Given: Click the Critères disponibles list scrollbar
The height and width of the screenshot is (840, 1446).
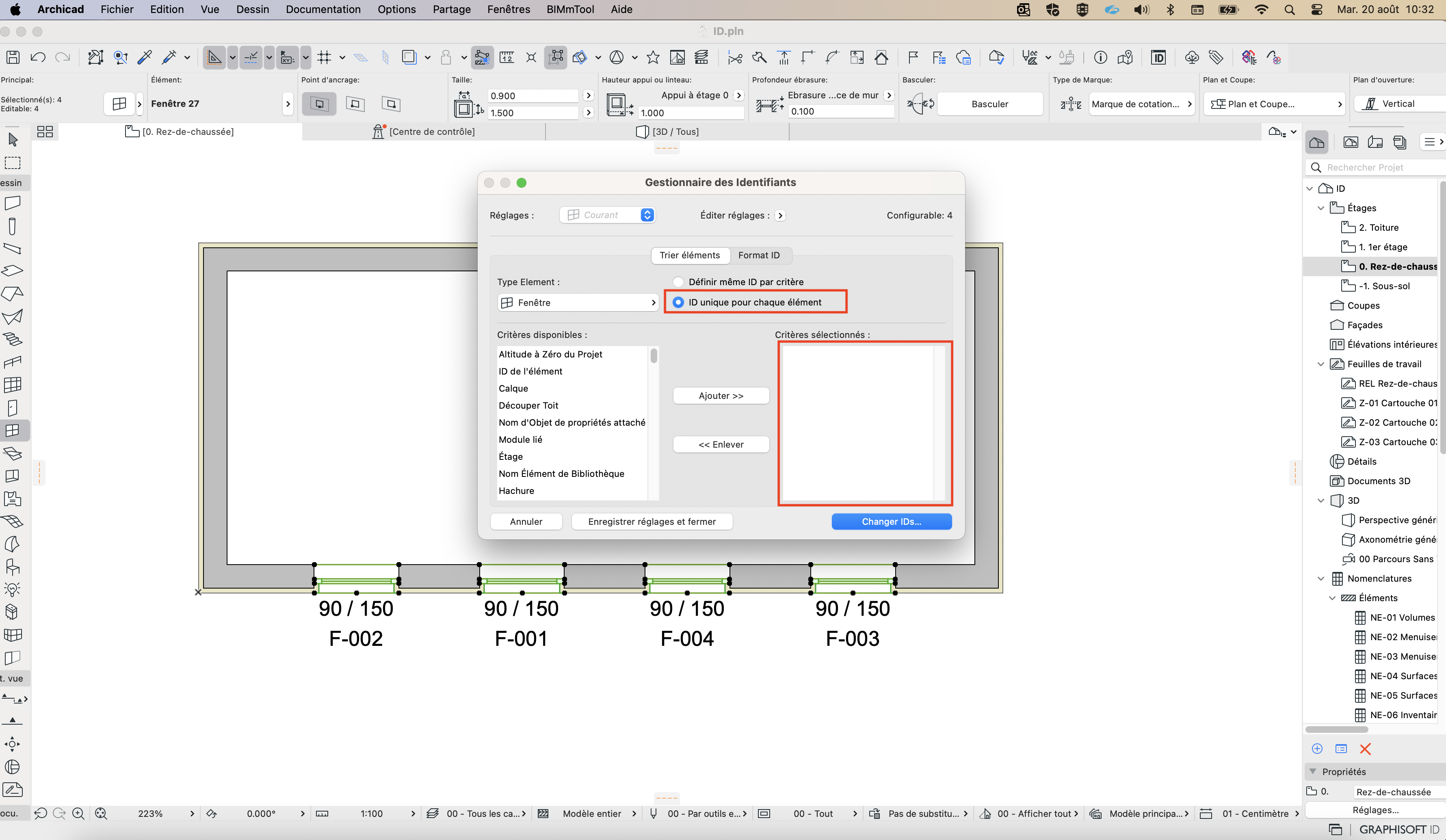Looking at the screenshot, I should pos(654,423).
